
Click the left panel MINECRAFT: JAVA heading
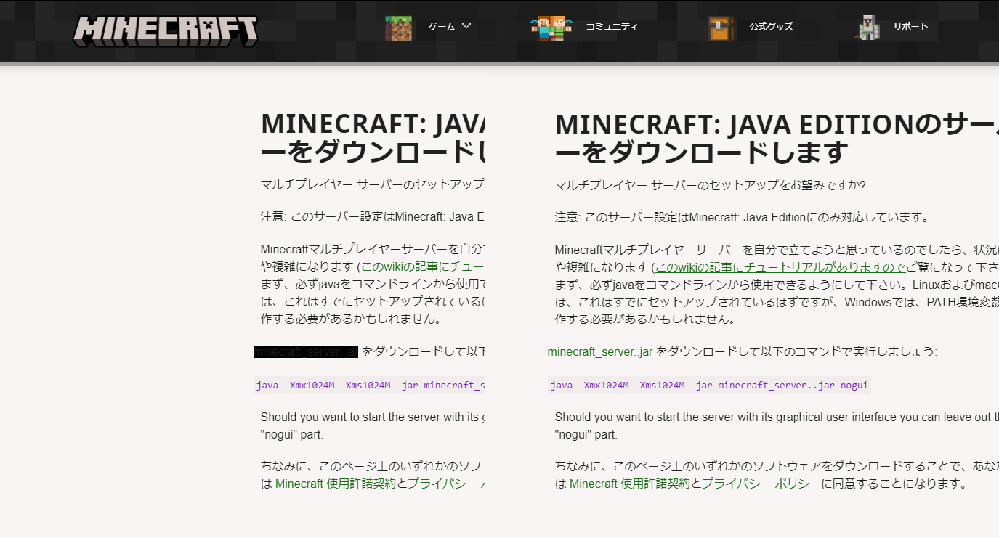[373, 138]
